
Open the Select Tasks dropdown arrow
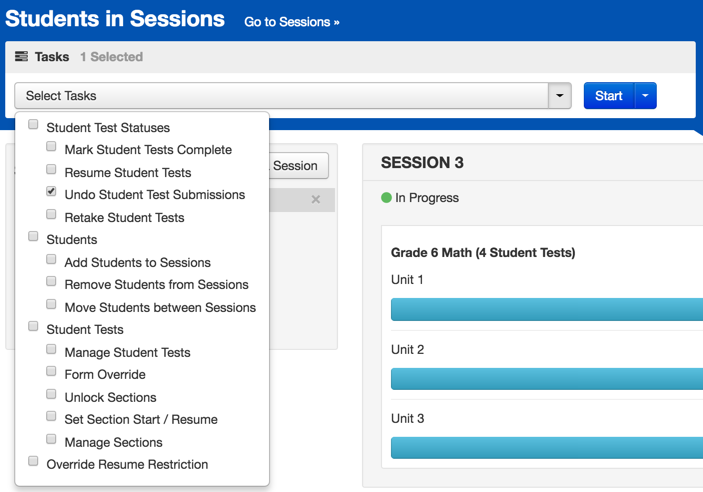(559, 96)
